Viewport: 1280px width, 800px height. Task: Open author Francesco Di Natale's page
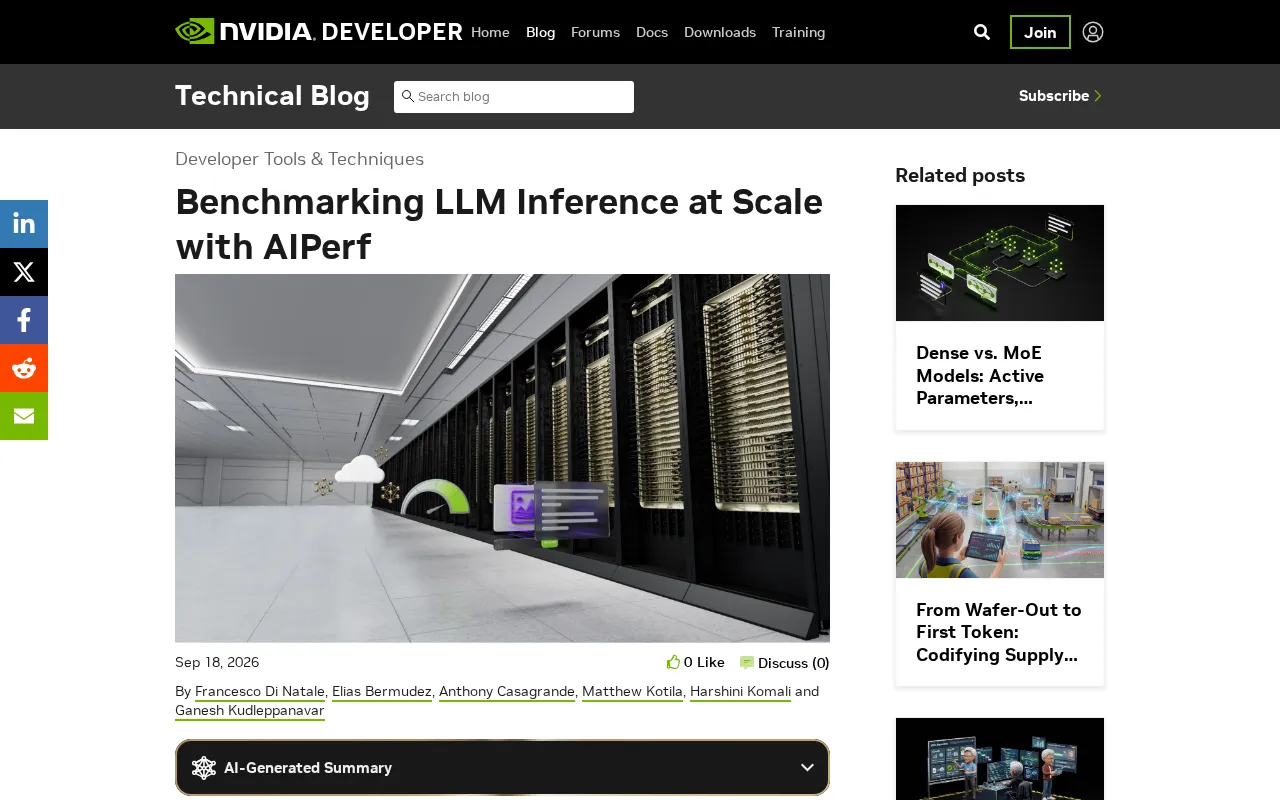tap(260, 691)
